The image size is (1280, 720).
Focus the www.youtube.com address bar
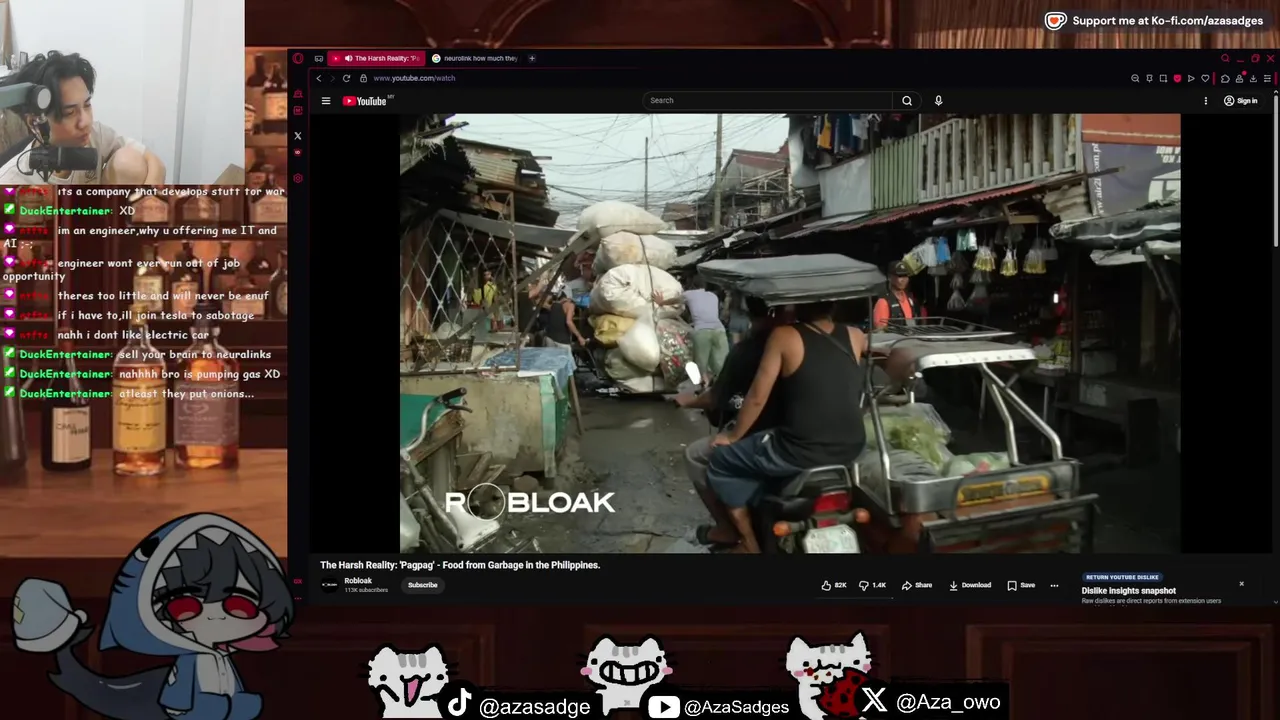414,78
